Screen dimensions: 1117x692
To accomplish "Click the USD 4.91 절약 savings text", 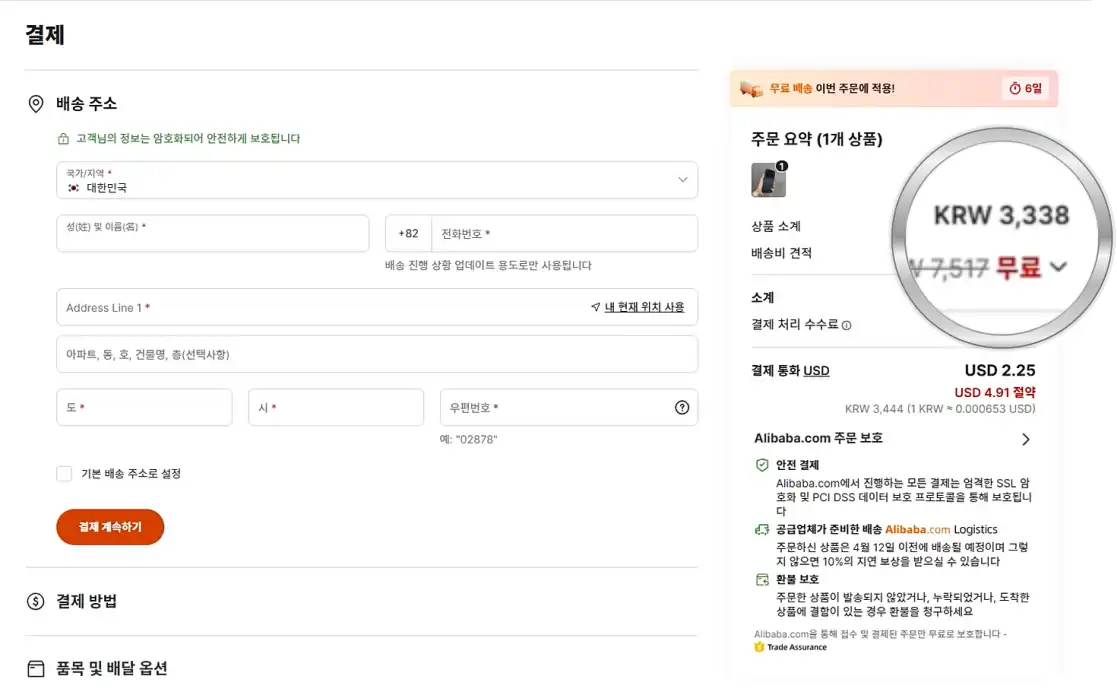I will (994, 393).
